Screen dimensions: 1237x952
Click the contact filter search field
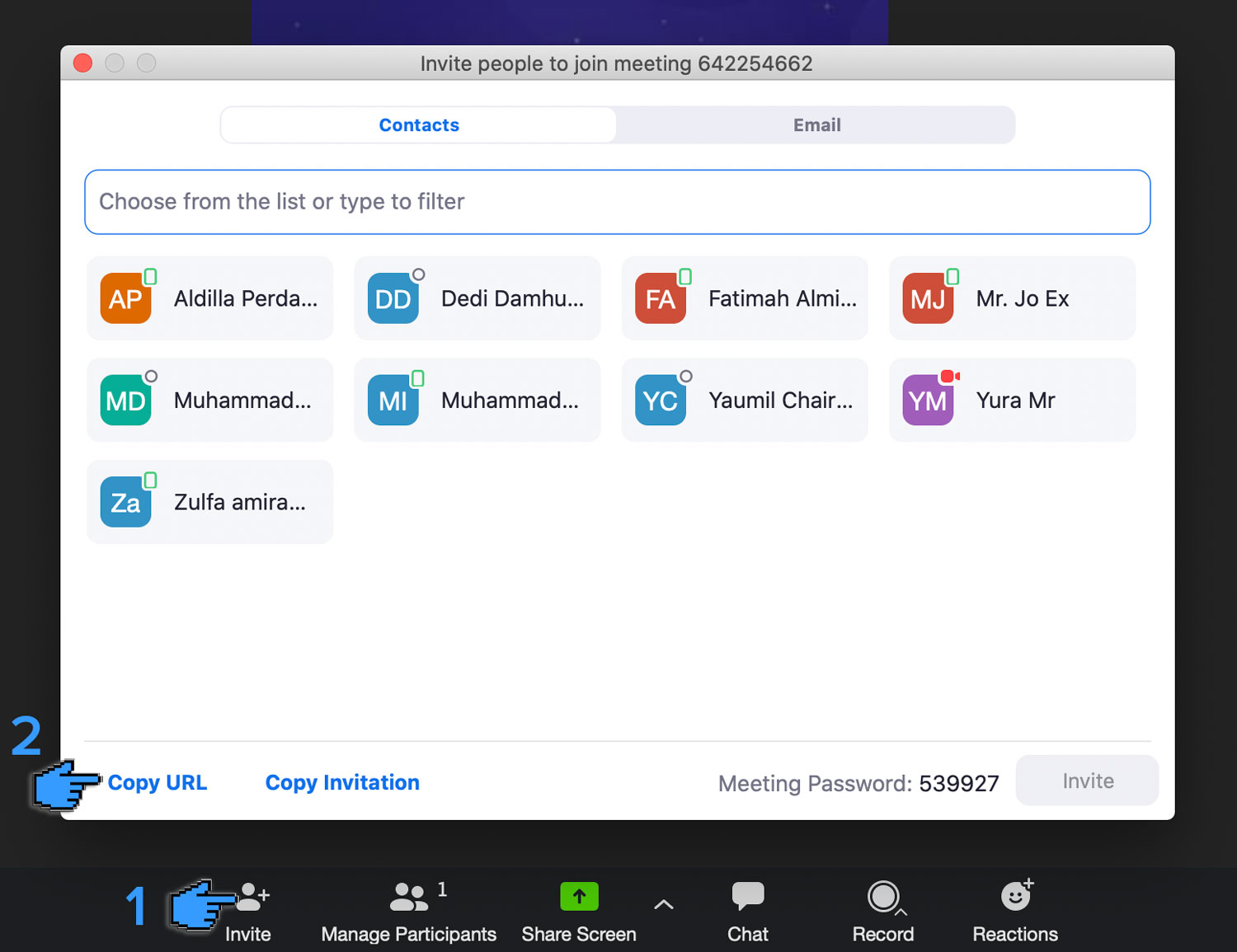[x=617, y=202]
